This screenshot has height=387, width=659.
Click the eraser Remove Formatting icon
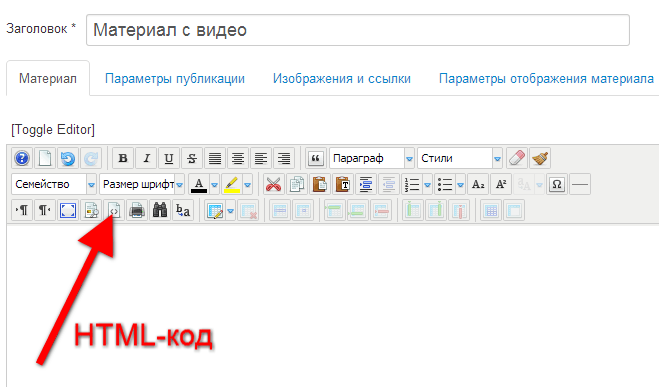(517, 158)
